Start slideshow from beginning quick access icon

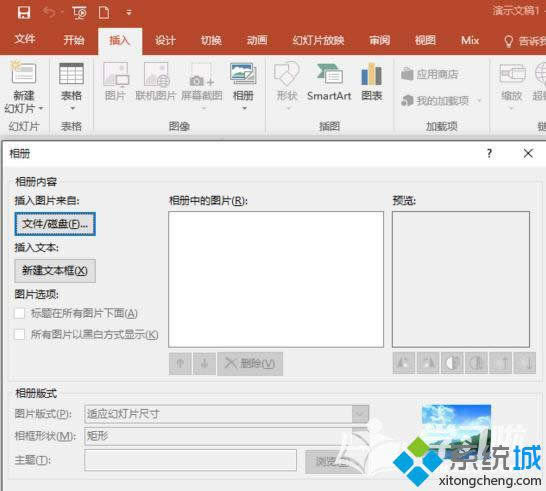(79, 13)
